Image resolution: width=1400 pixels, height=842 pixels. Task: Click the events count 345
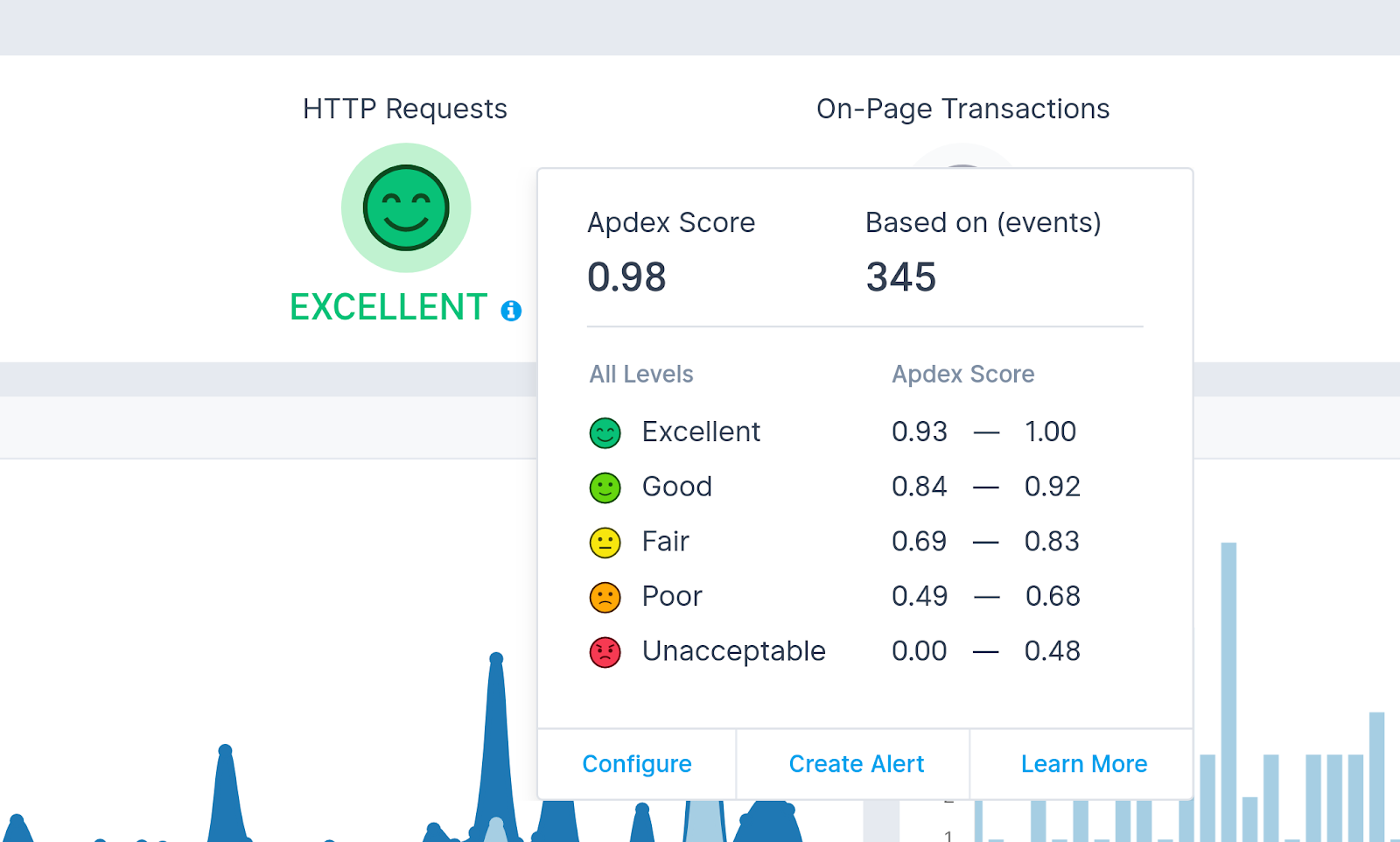(x=901, y=277)
